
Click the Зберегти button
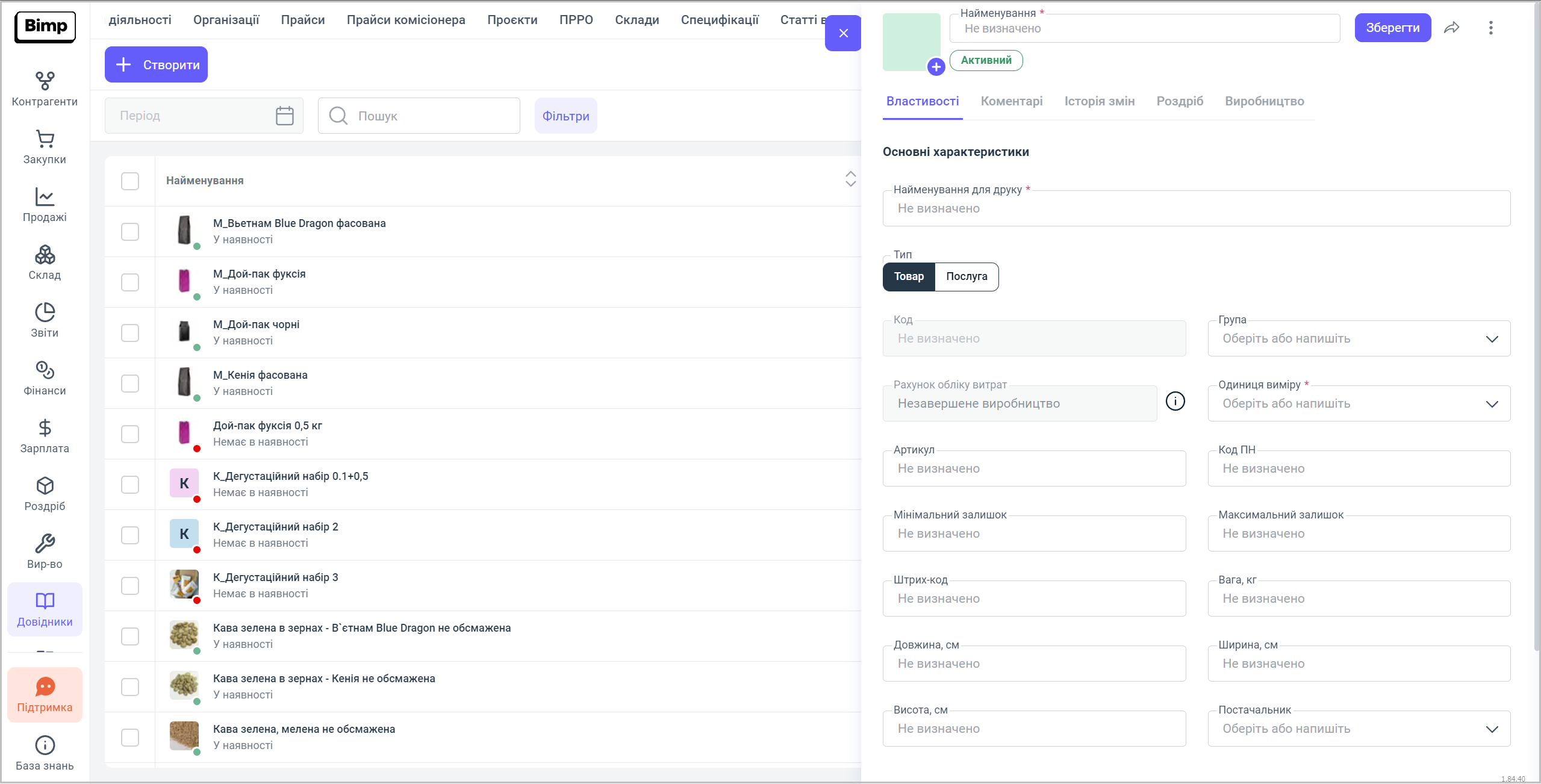point(1392,28)
